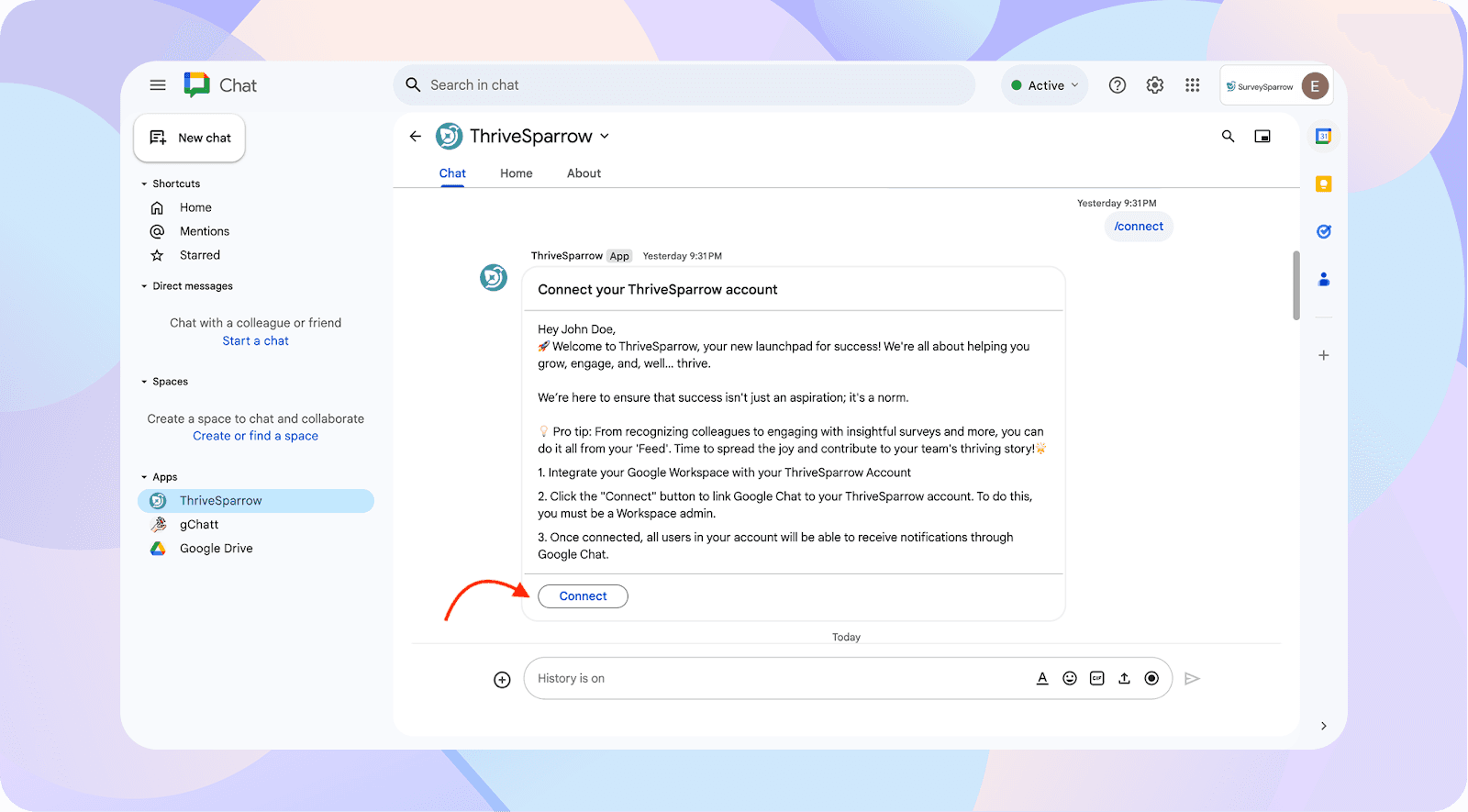The width and height of the screenshot is (1468, 812).
Task: Open the main menu hamburger icon
Action: (x=158, y=85)
